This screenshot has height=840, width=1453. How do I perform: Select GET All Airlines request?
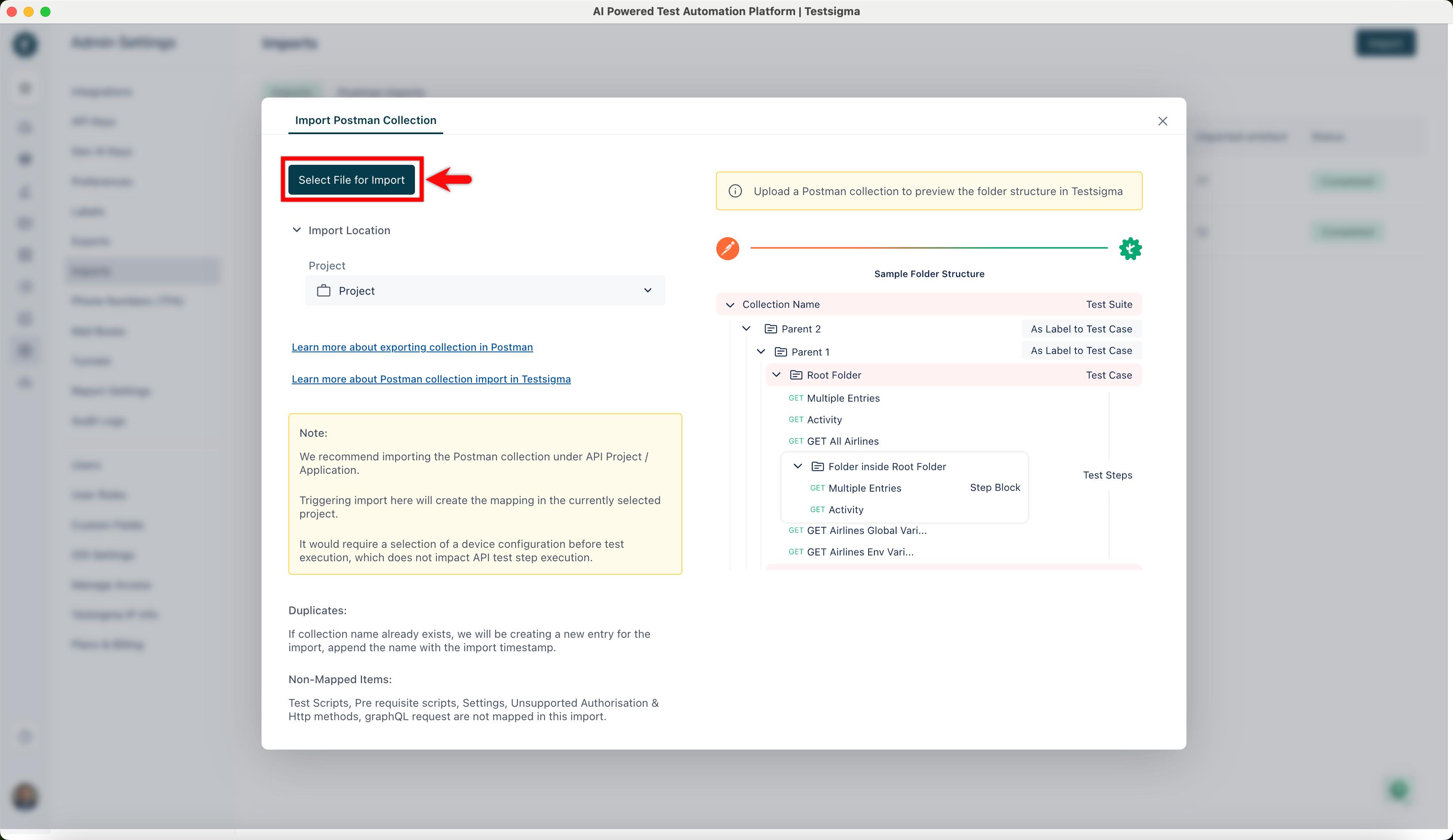pyautogui.click(x=834, y=441)
